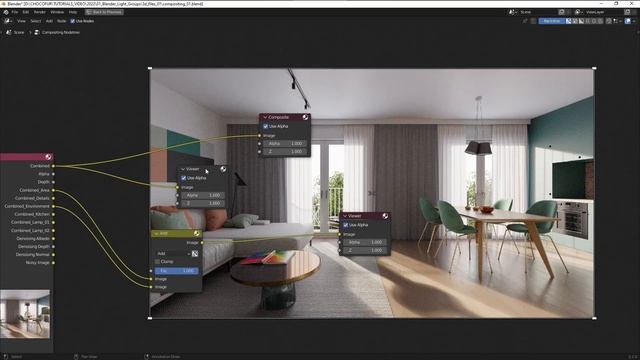This screenshot has width=640, height=360.
Task: Click the backdrop bottom-right corner handle
Action: [x=594, y=318]
